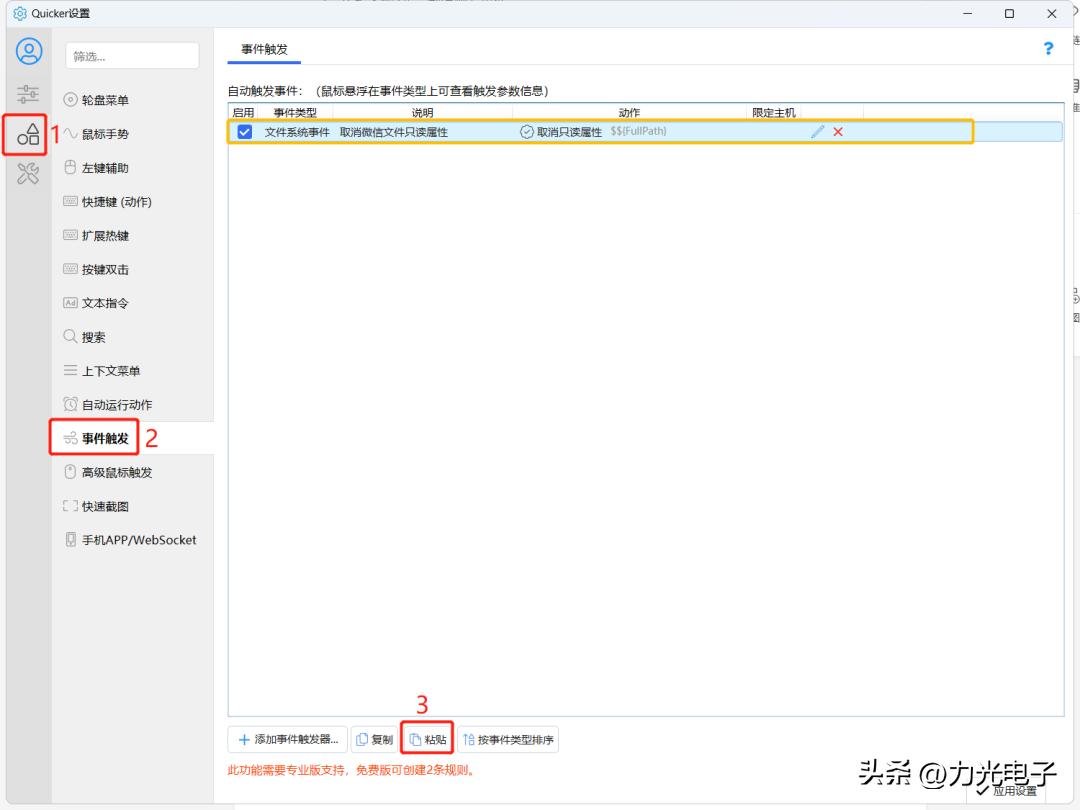This screenshot has width=1080, height=810.
Task: Open the user profile icon in the sidebar
Action: click(27, 52)
